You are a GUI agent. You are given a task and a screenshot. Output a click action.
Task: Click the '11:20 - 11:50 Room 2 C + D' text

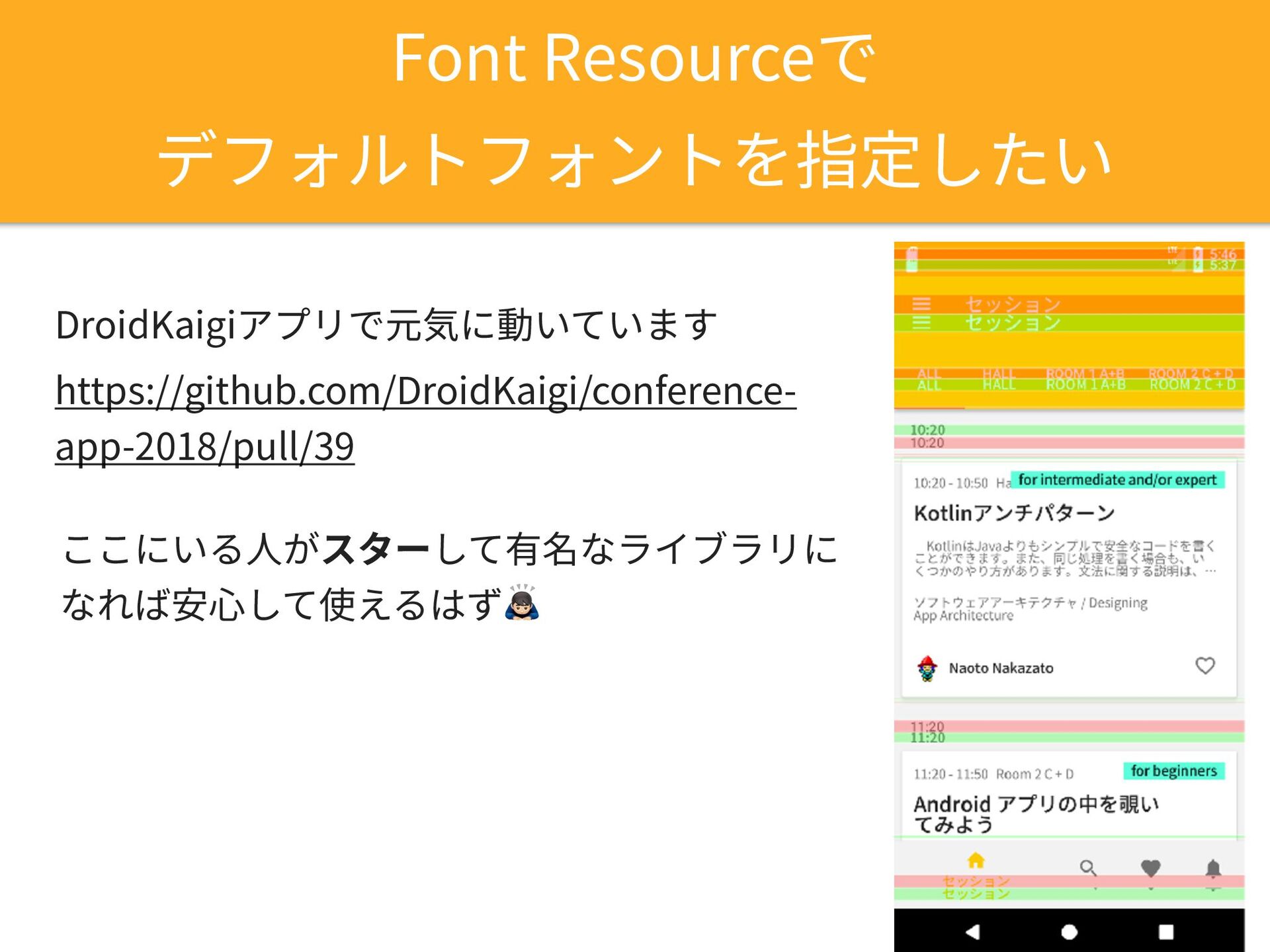click(994, 773)
